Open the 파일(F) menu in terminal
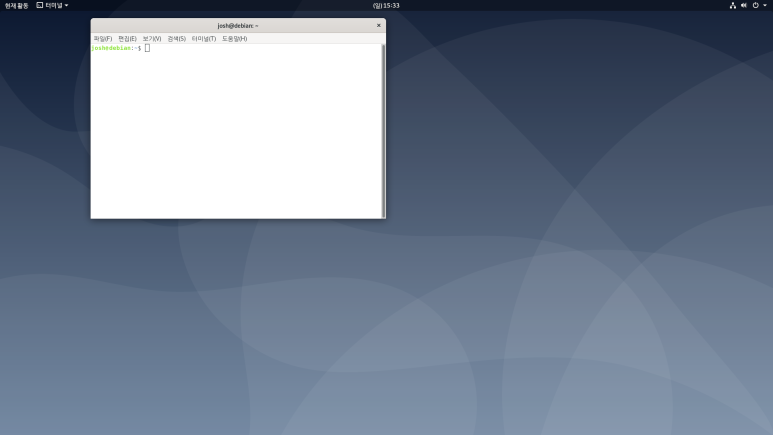Image resolution: width=773 pixels, height=435 pixels. click(103, 38)
